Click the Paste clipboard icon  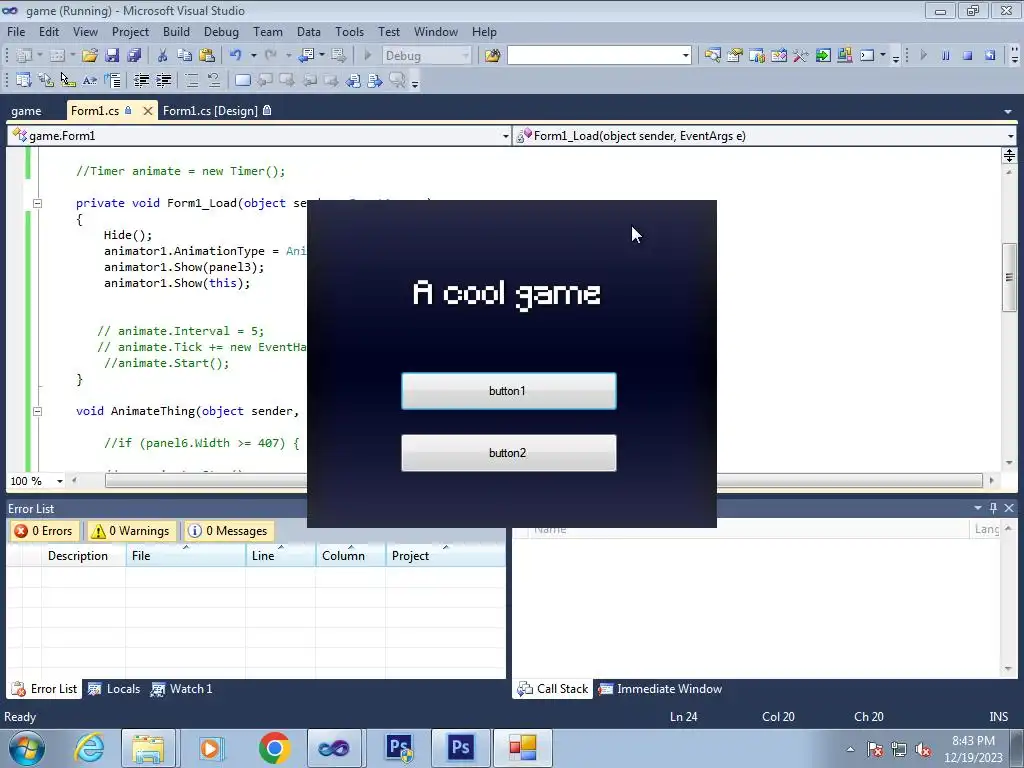(x=207, y=56)
